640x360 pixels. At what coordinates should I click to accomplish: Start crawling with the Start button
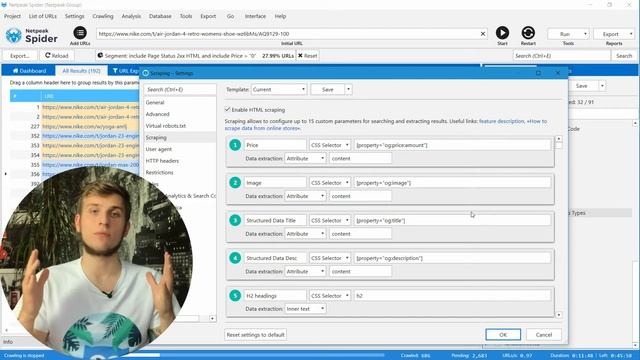(x=502, y=33)
